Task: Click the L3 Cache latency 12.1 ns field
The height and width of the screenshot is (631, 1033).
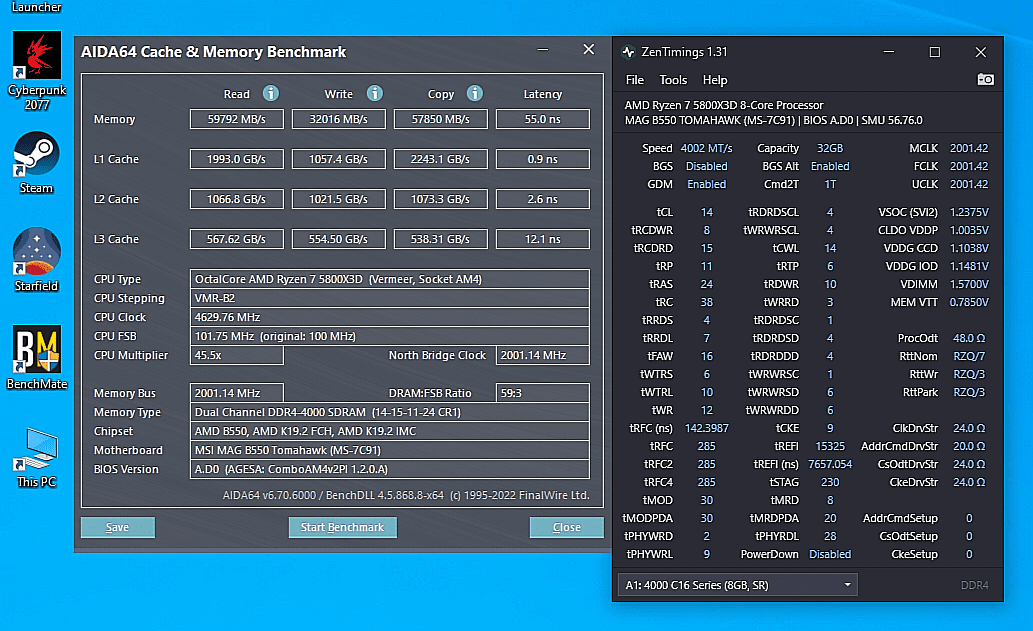Action: point(543,239)
